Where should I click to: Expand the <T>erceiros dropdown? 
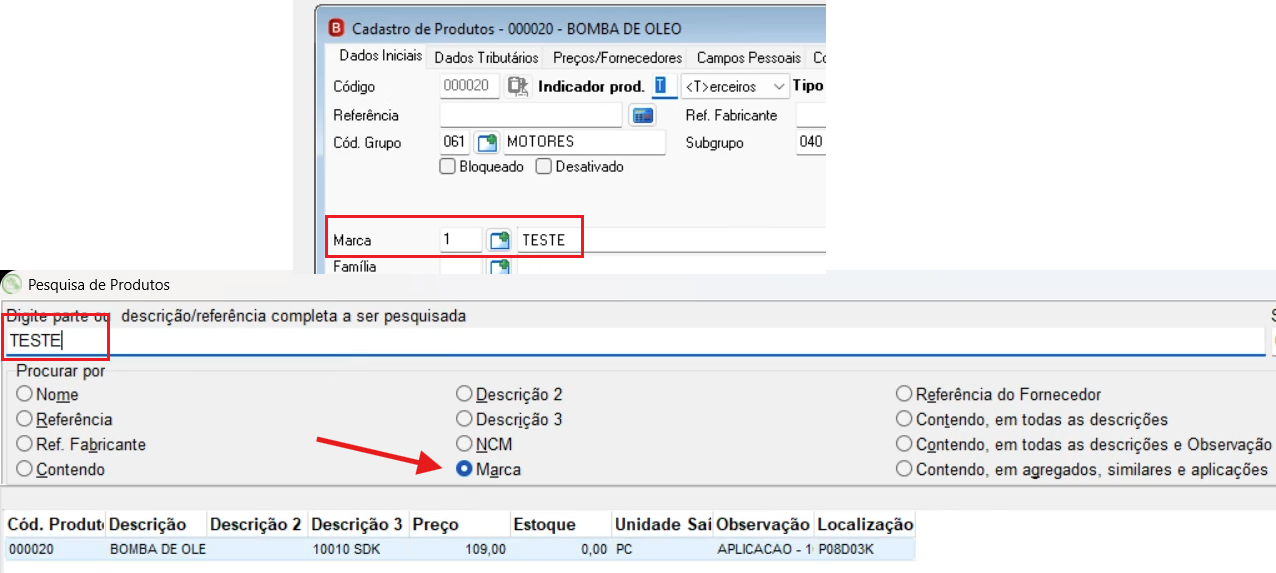point(735,87)
